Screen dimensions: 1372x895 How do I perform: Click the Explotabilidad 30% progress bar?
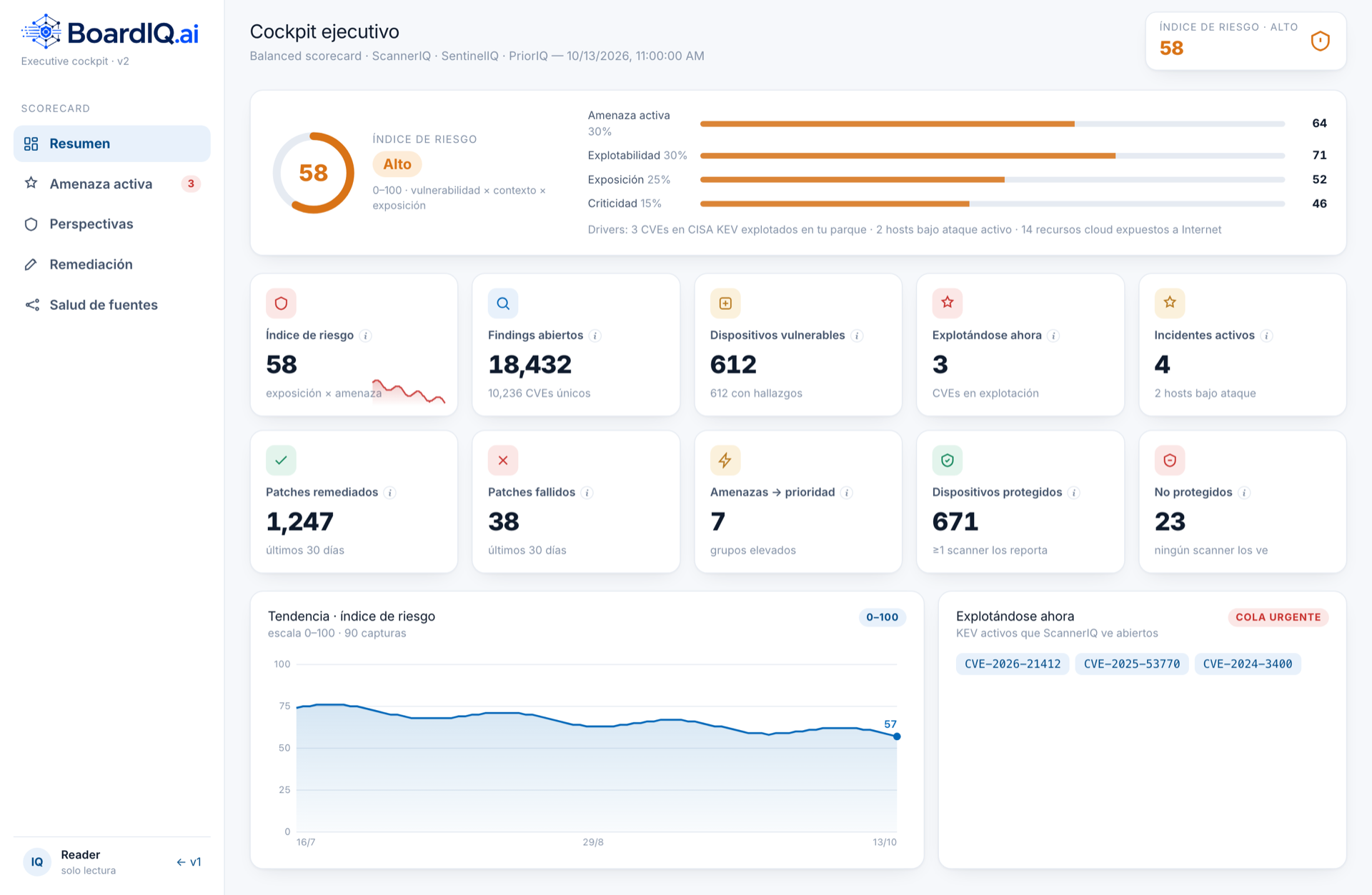[x=993, y=156]
